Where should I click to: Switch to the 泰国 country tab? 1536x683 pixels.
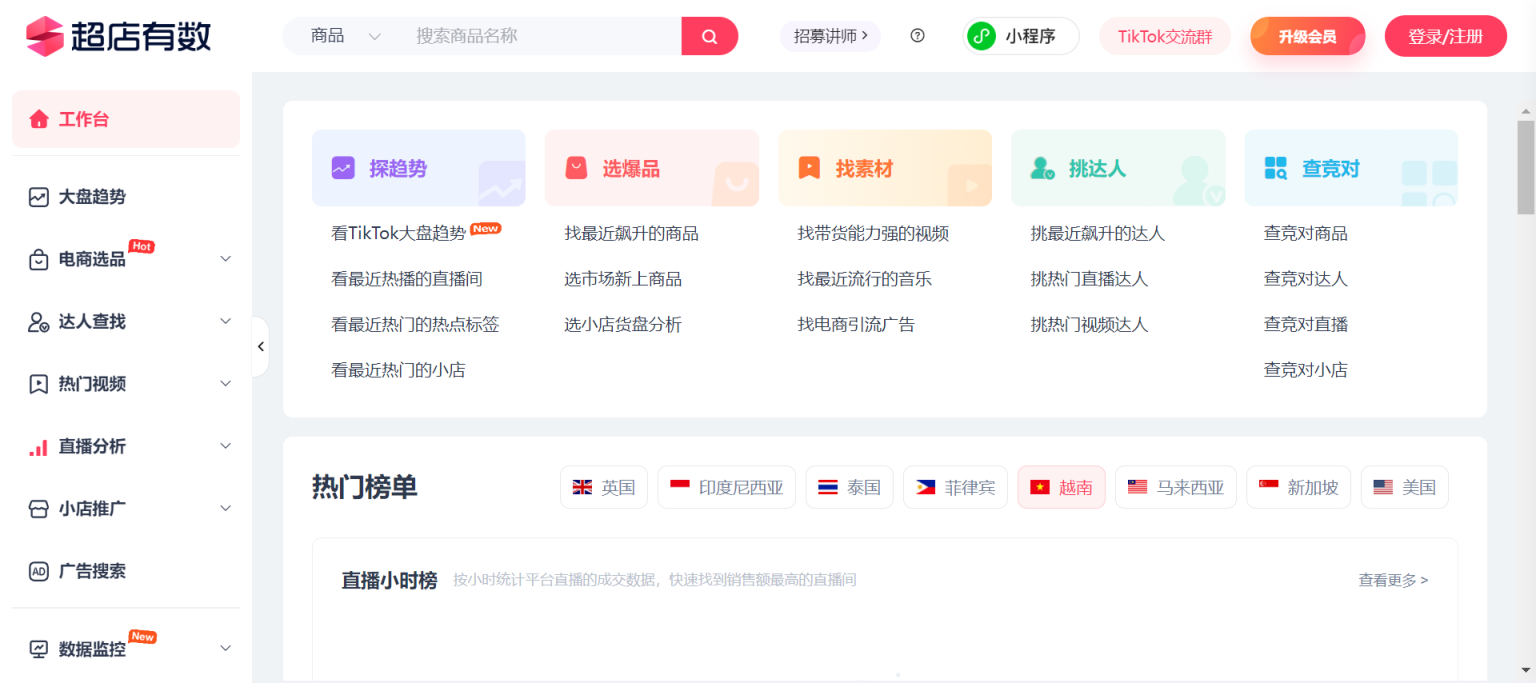849,487
